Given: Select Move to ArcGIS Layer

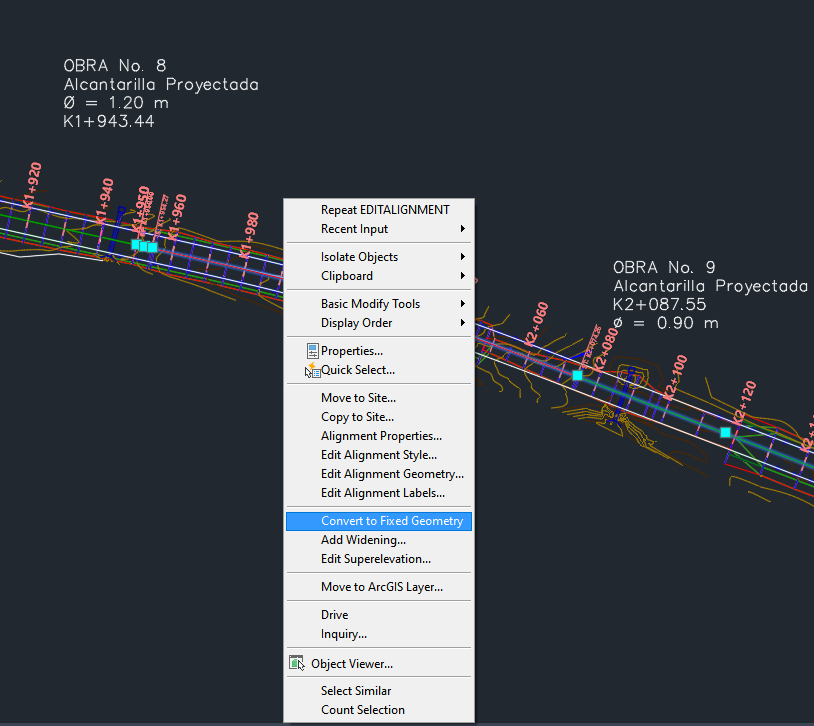Looking at the screenshot, I should point(379,587).
